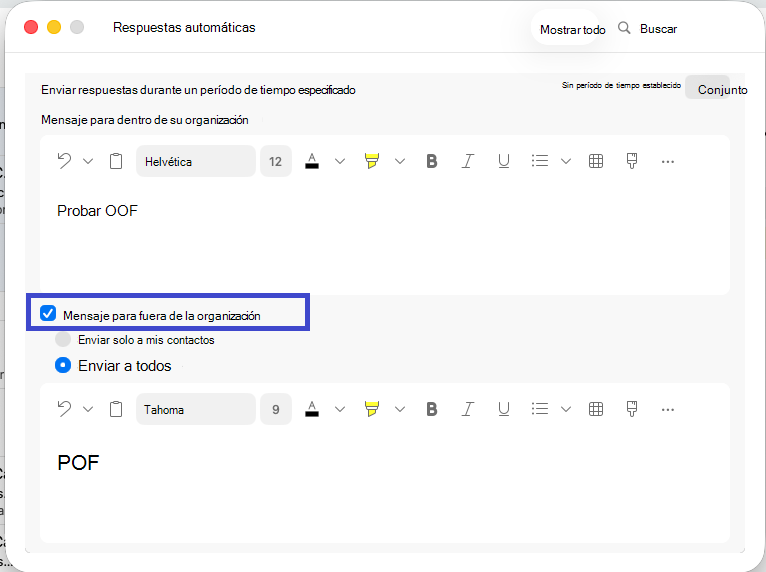Expand font color options in Helvética toolbar
Viewport: 766px width, 572px height.
coord(340,161)
